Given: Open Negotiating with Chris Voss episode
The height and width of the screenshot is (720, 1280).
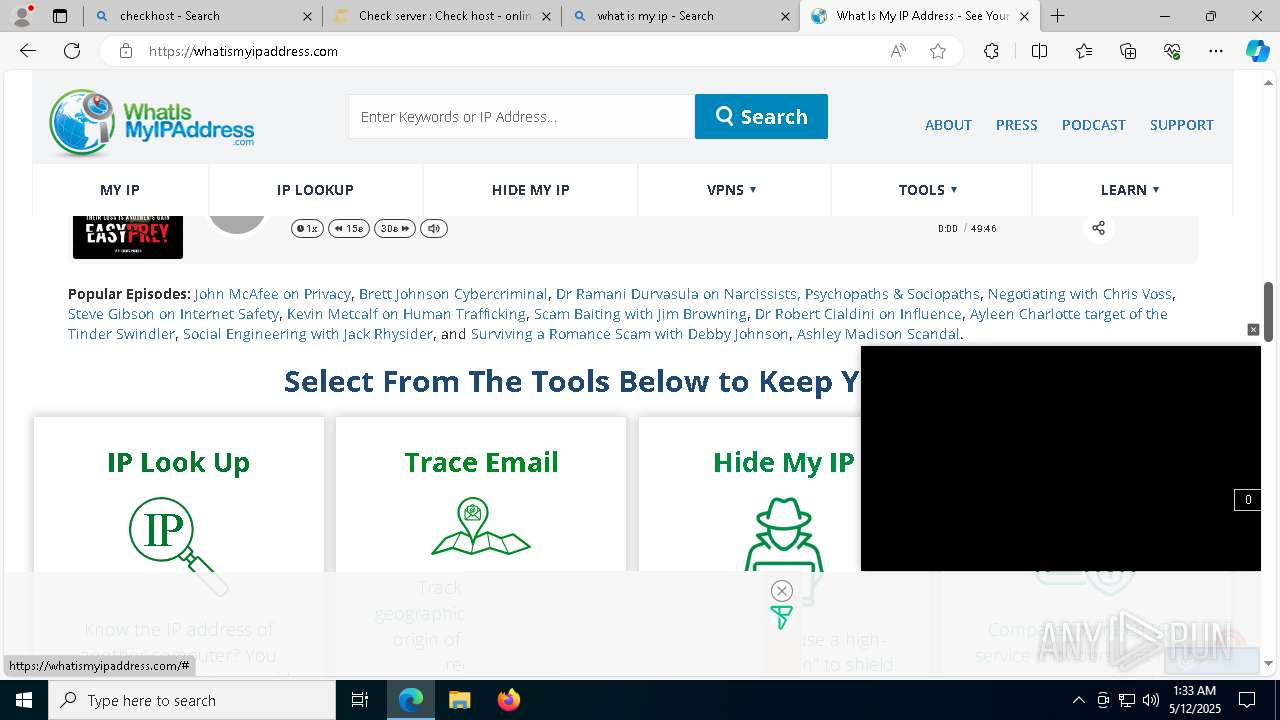Looking at the screenshot, I should click(1079, 294).
